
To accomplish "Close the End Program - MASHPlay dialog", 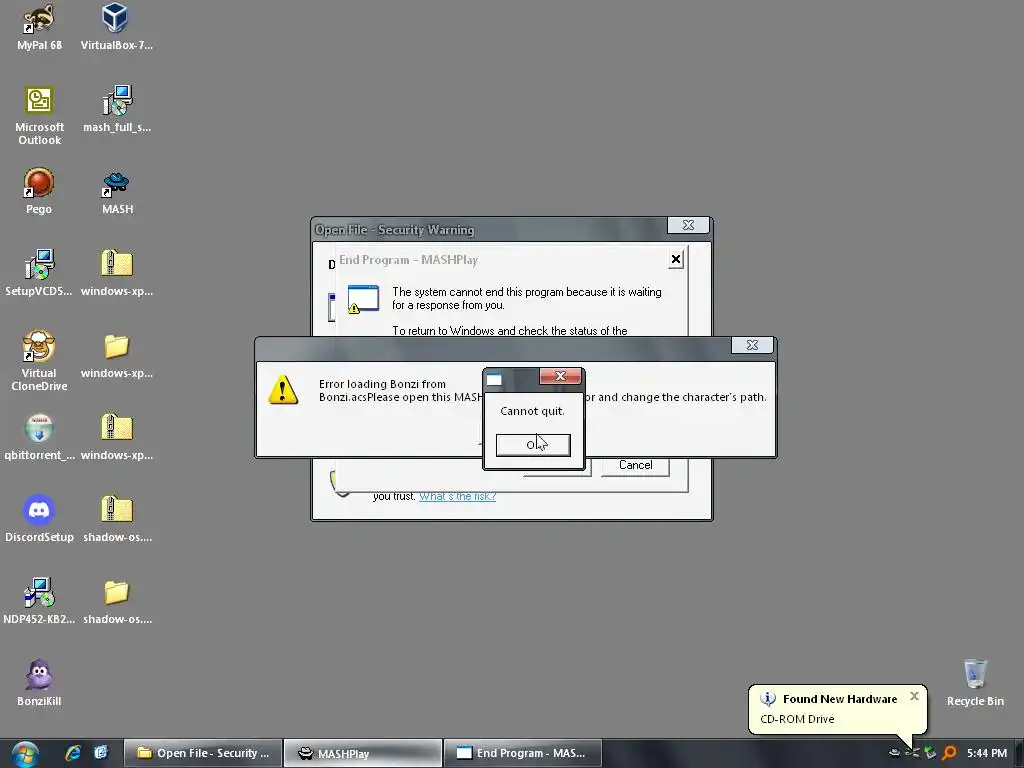I will pyautogui.click(x=676, y=259).
